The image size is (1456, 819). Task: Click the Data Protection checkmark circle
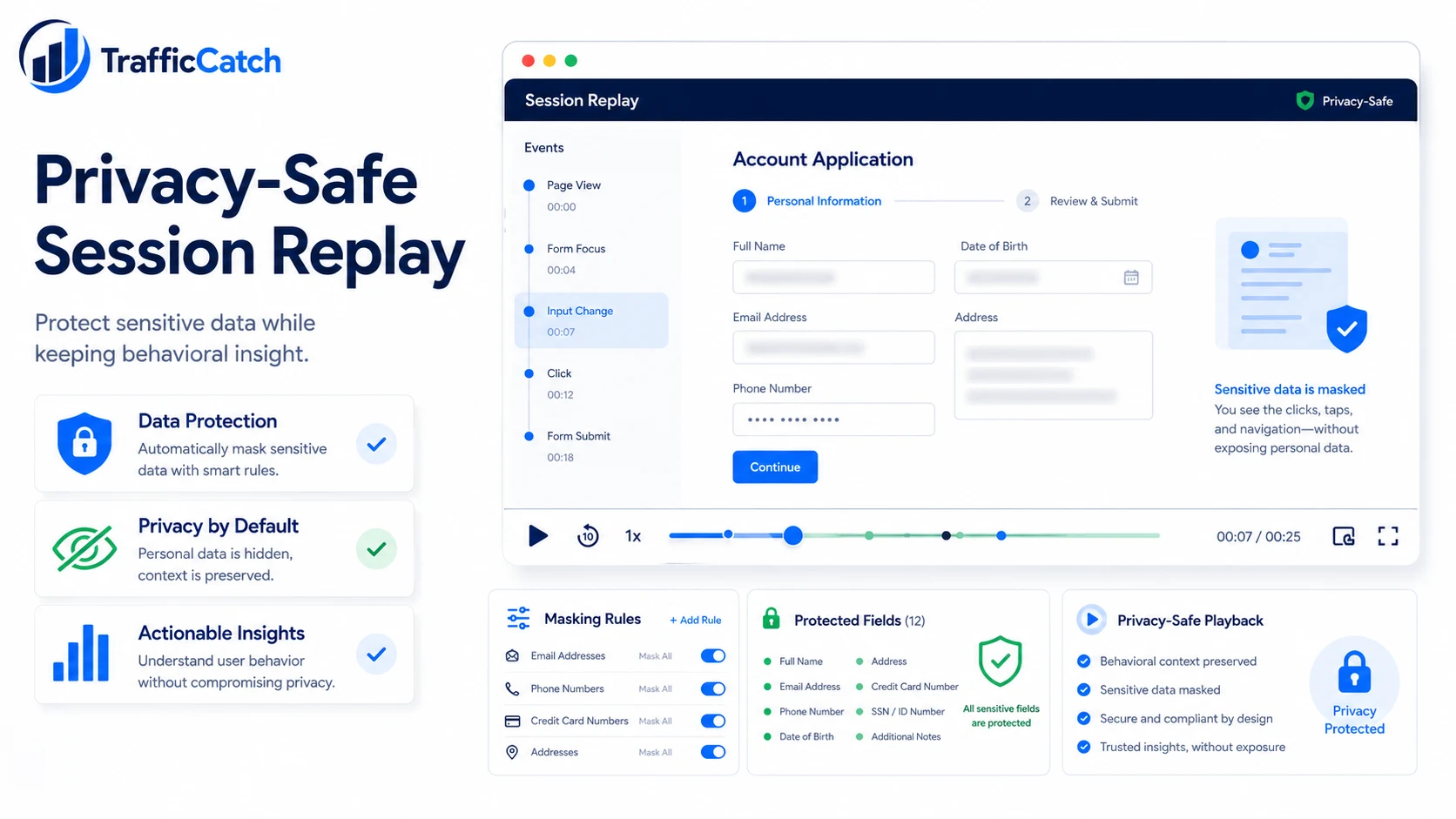(376, 444)
